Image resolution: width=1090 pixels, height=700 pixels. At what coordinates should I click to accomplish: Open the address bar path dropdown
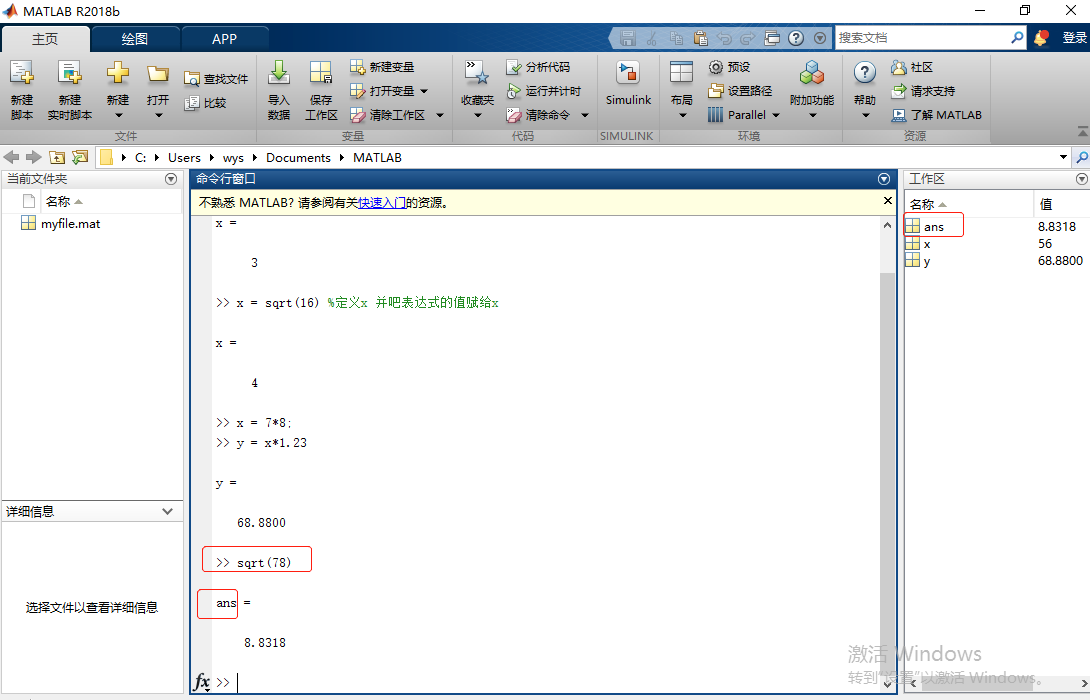(1063, 157)
